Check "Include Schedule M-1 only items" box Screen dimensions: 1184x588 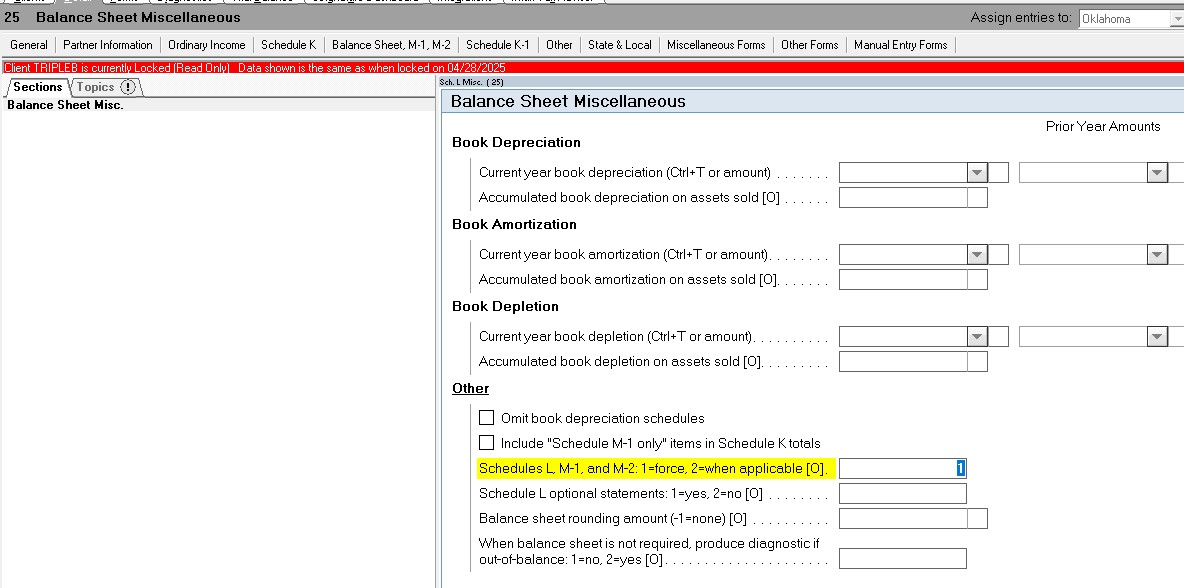coord(487,442)
